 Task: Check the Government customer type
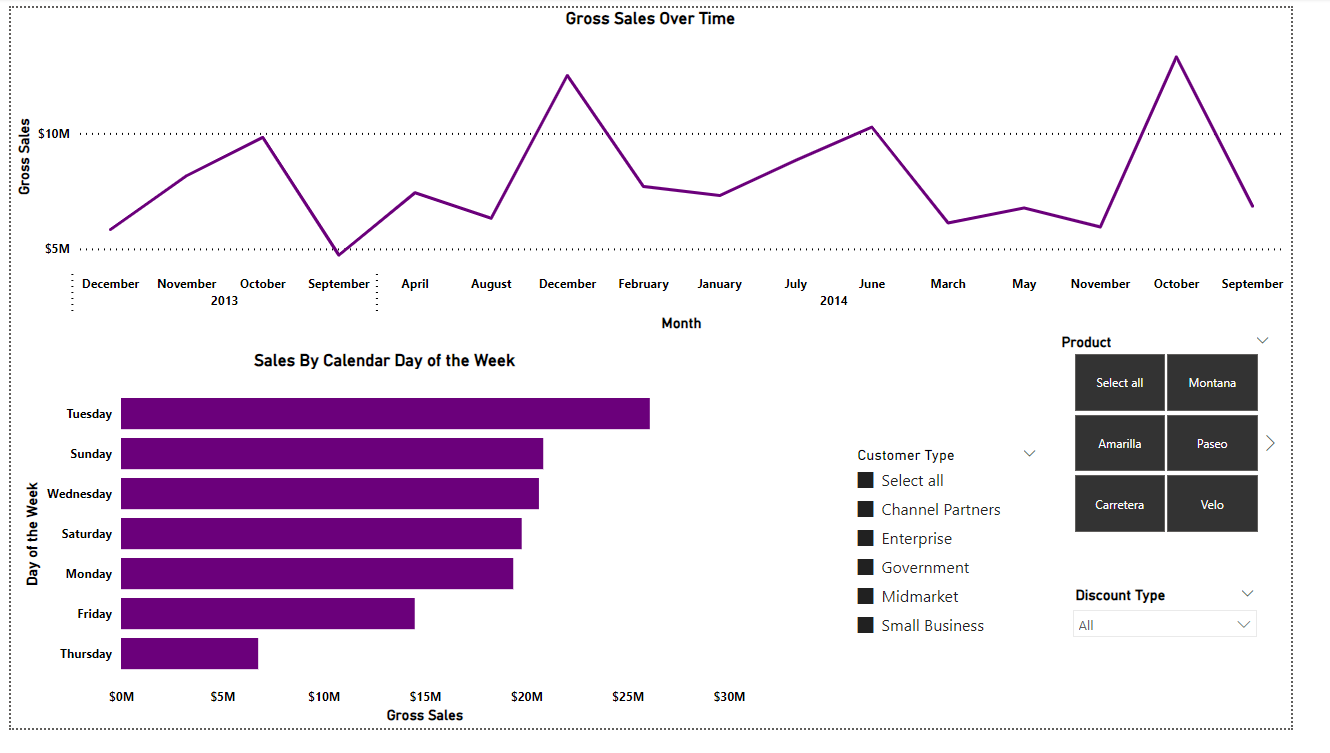coord(864,567)
